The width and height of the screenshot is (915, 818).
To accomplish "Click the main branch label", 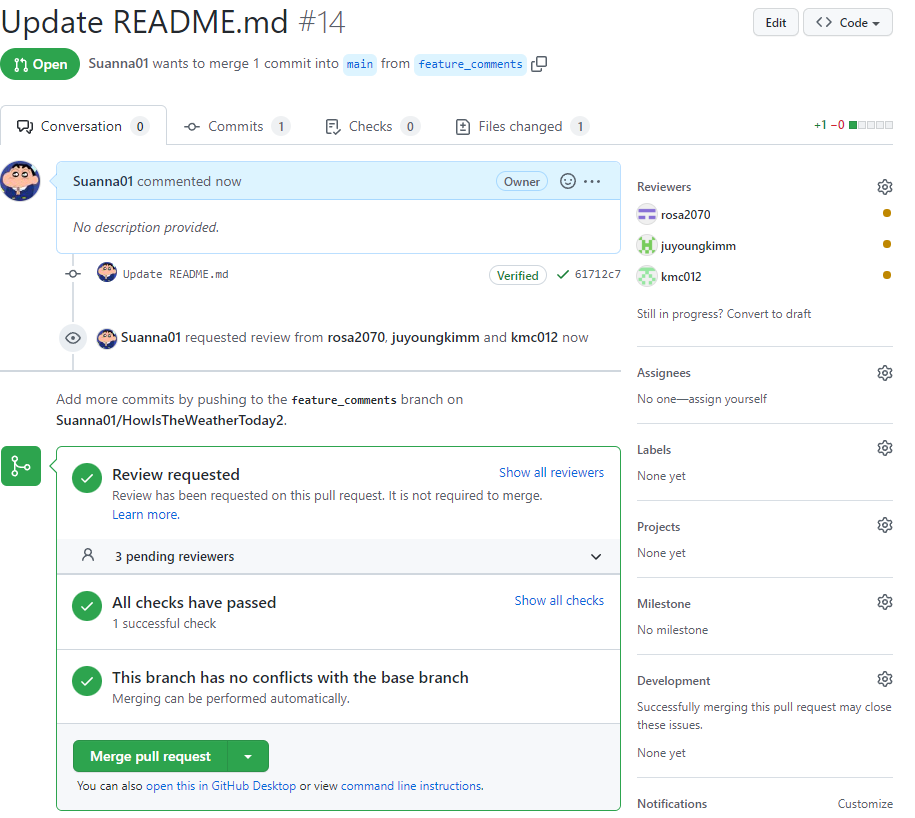I will coord(359,64).
